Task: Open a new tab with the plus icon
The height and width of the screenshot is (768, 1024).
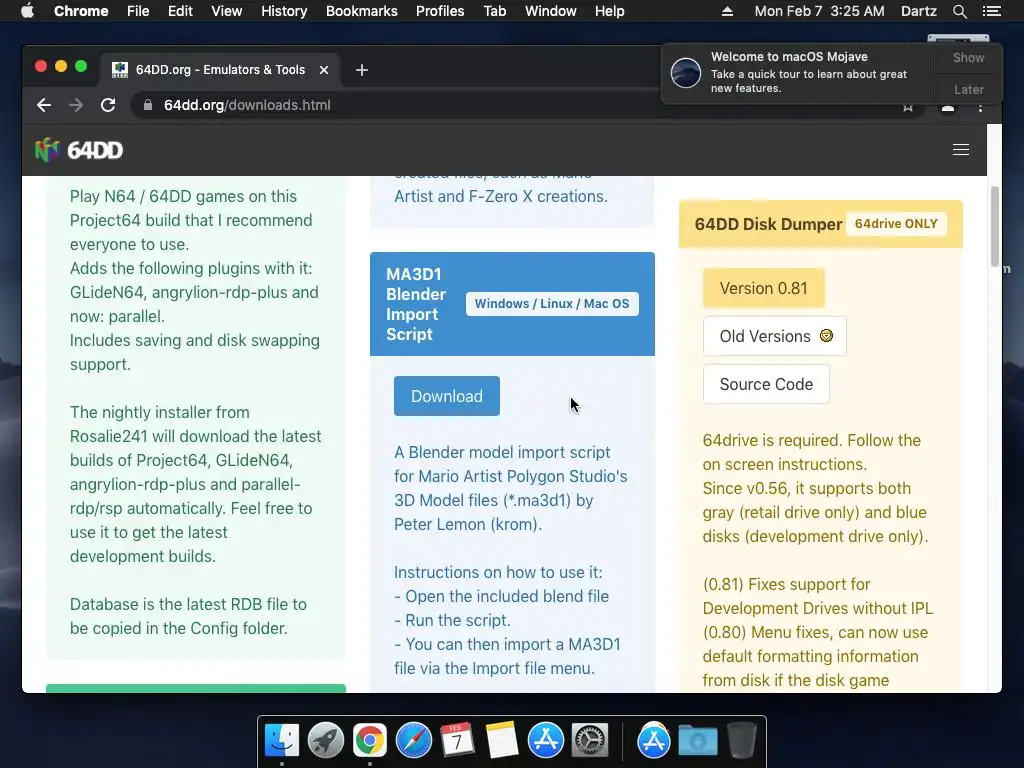Action: pyautogui.click(x=362, y=70)
